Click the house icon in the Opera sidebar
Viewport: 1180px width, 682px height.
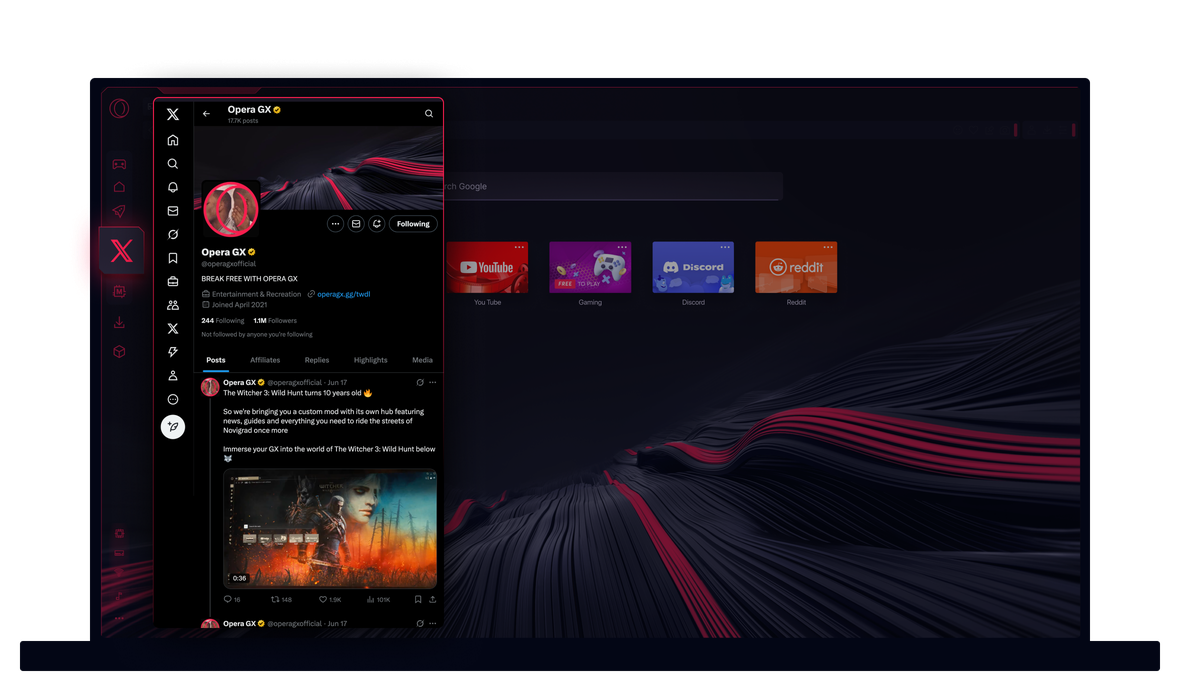point(119,187)
